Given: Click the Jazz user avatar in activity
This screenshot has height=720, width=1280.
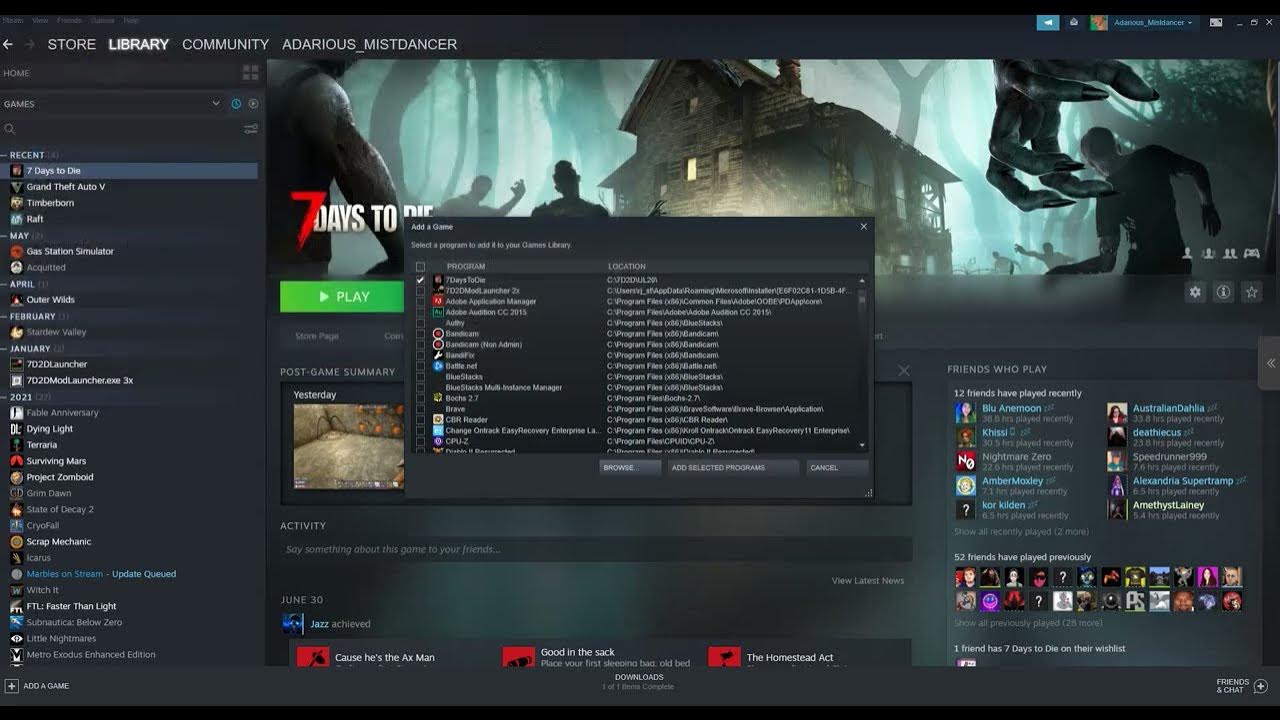Looking at the screenshot, I should coord(292,624).
